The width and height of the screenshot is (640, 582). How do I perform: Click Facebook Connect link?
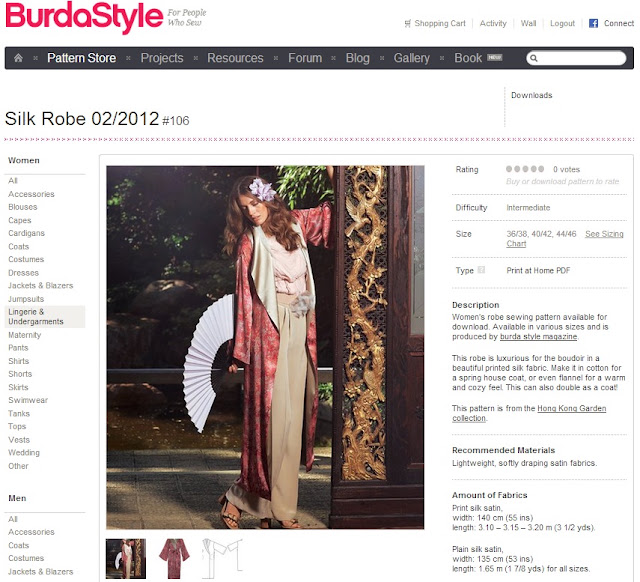tap(619, 23)
